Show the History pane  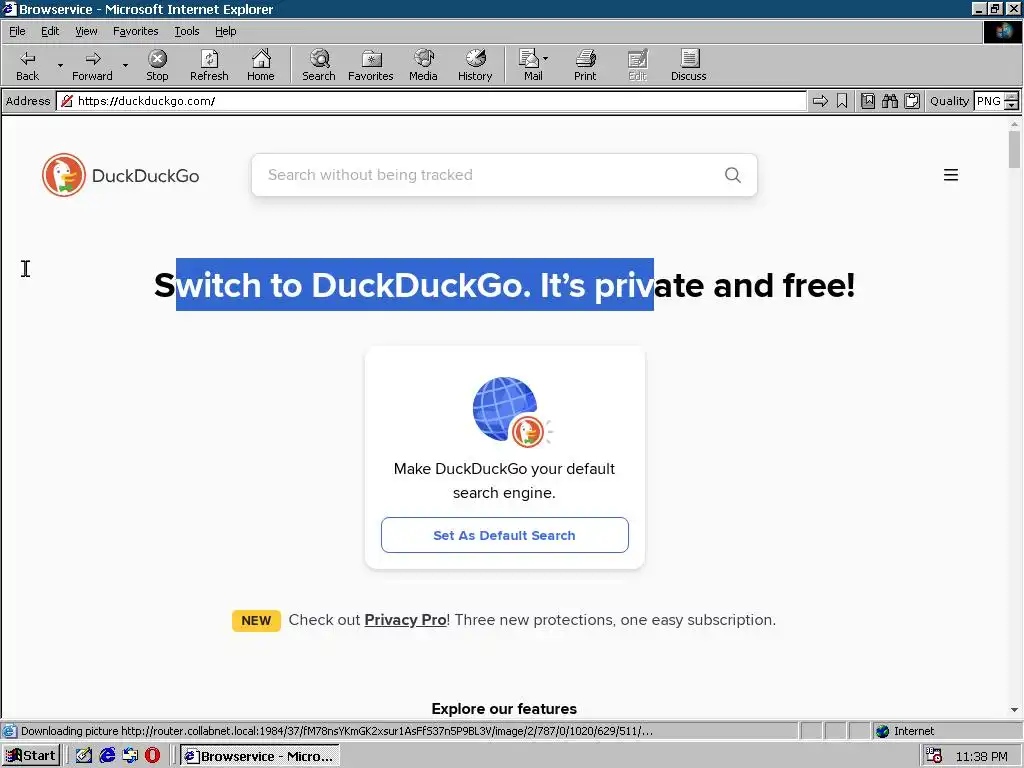click(475, 65)
